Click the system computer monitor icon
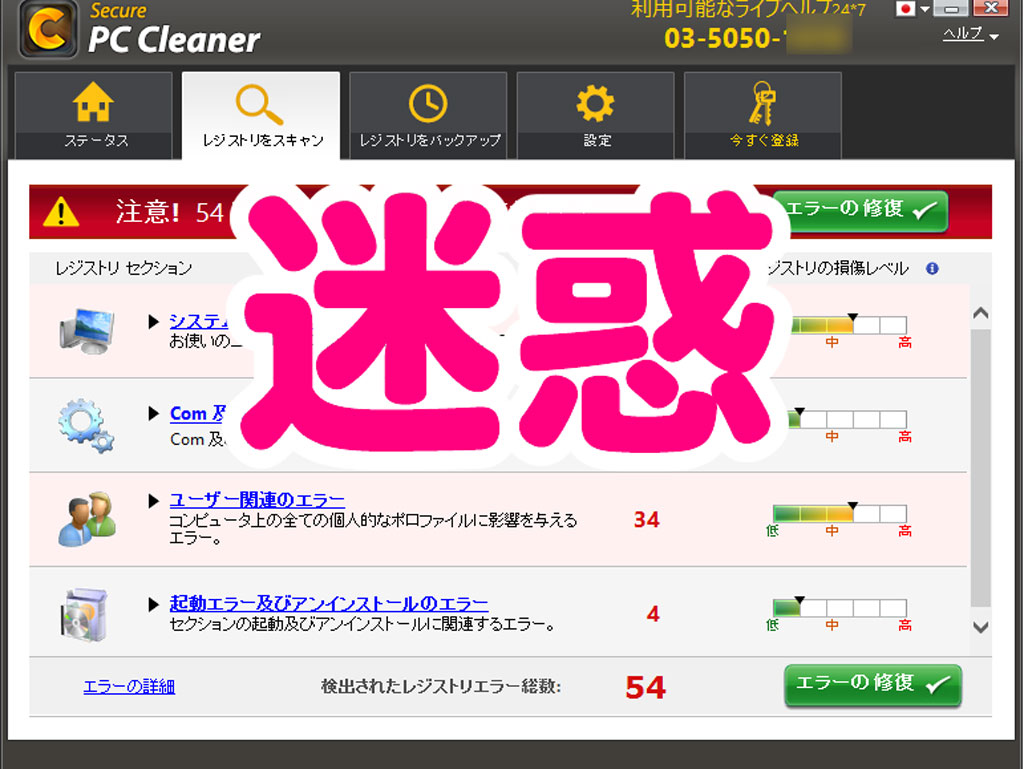The width and height of the screenshot is (1024, 769). (87, 331)
